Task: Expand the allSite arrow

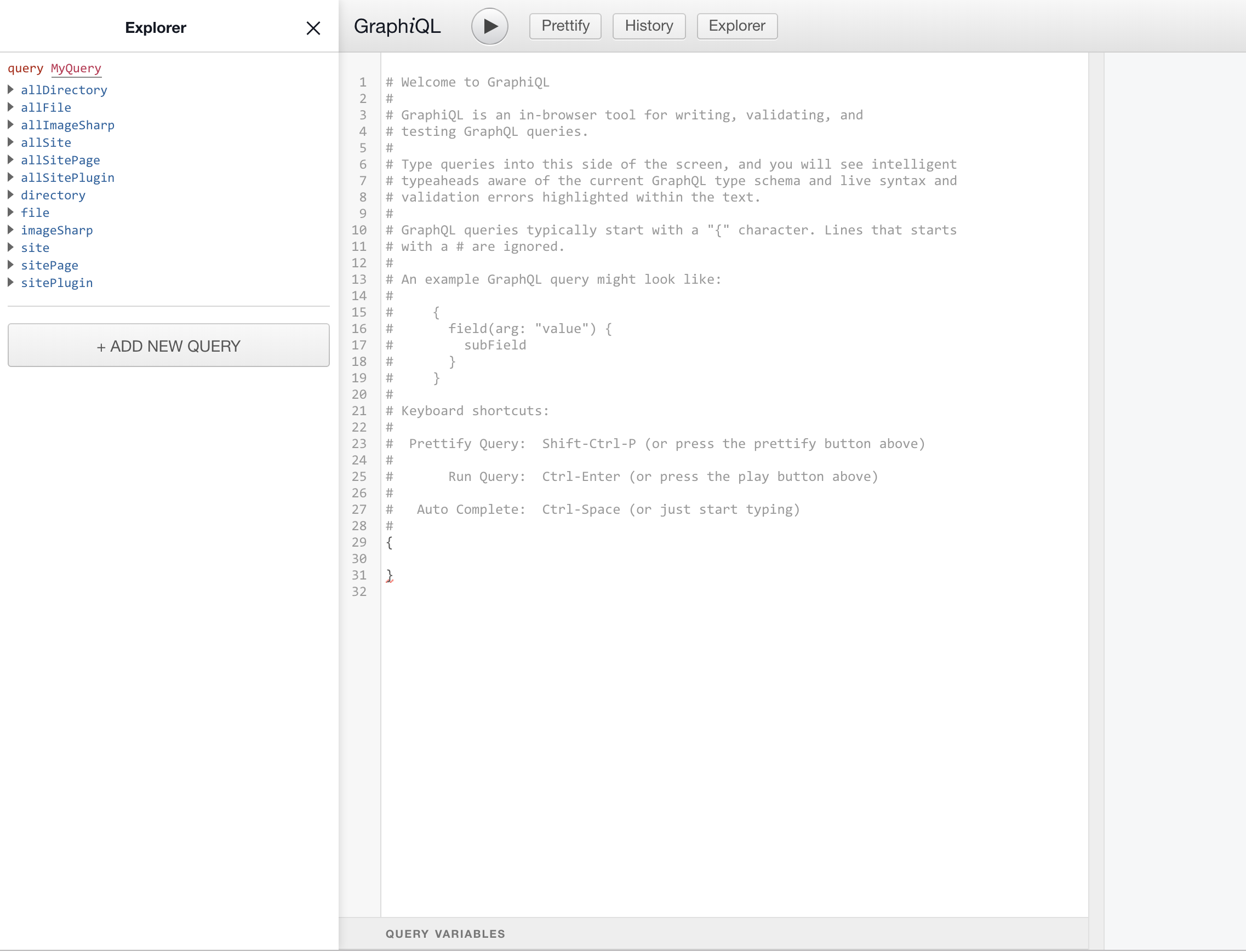Action: (11, 142)
